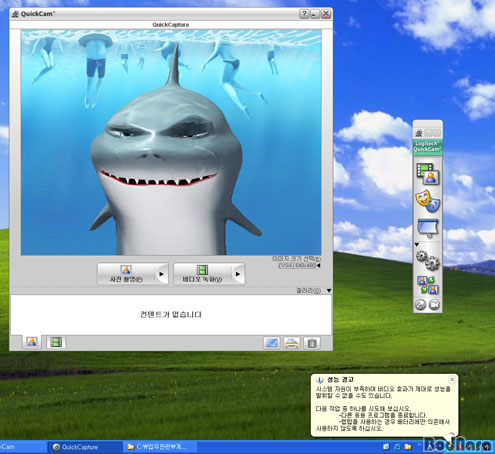Screen dimensions: 495x454
Task: Open QuickCapture from Logitech QuickCam toolbar
Action: pyautogui.click(x=428, y=174)
